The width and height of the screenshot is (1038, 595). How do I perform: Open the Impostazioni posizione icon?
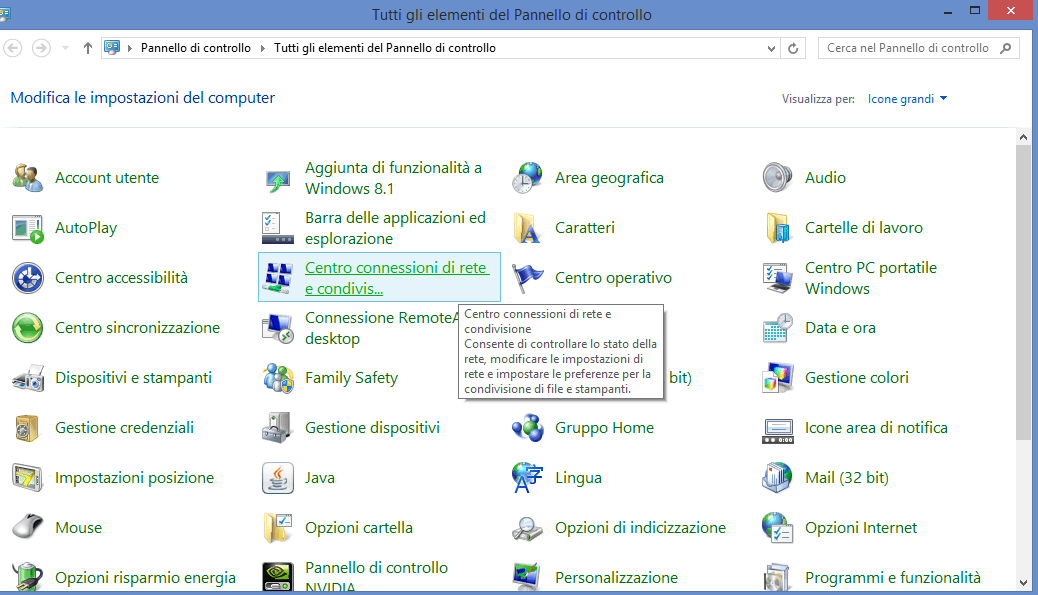[28, 478]
